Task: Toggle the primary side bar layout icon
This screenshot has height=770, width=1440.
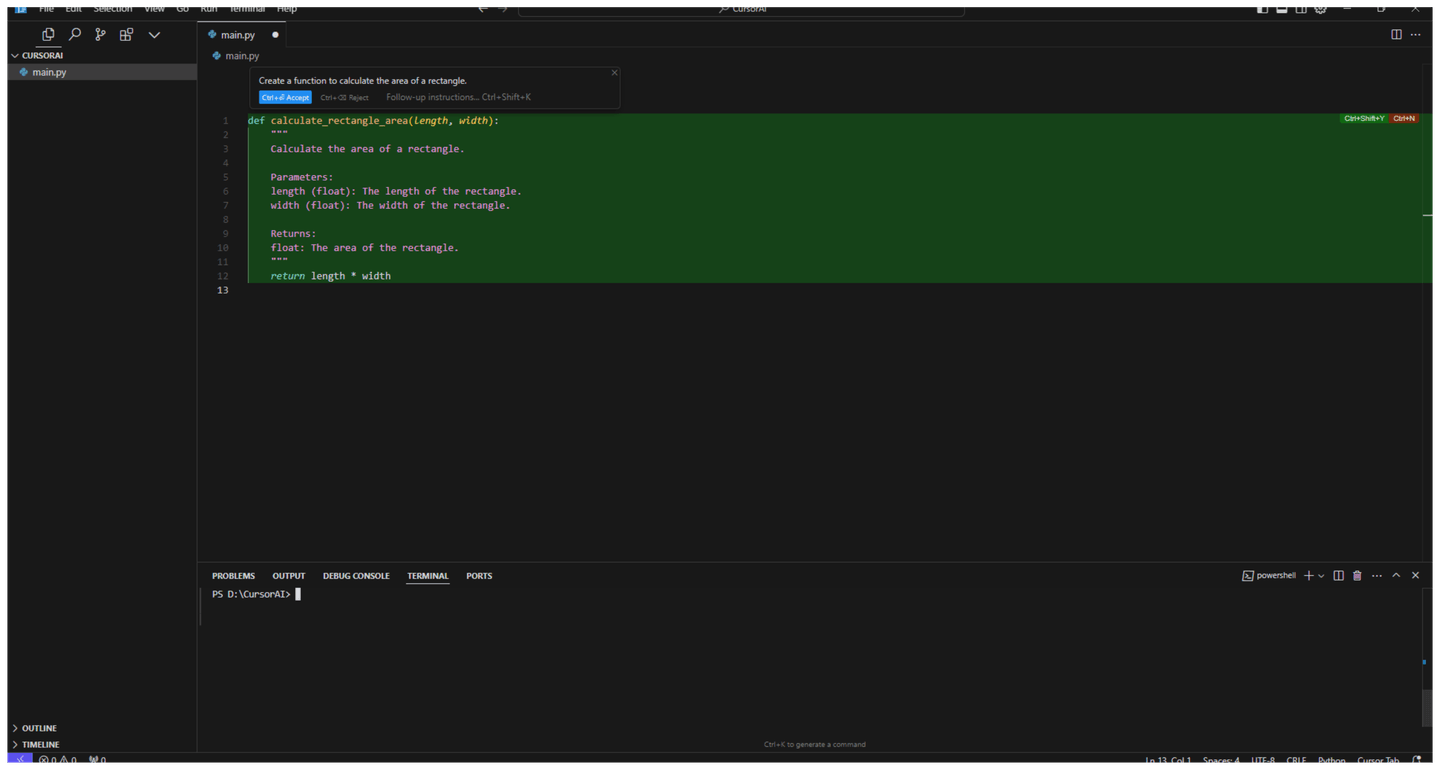Action: [x=1262, y=8]
